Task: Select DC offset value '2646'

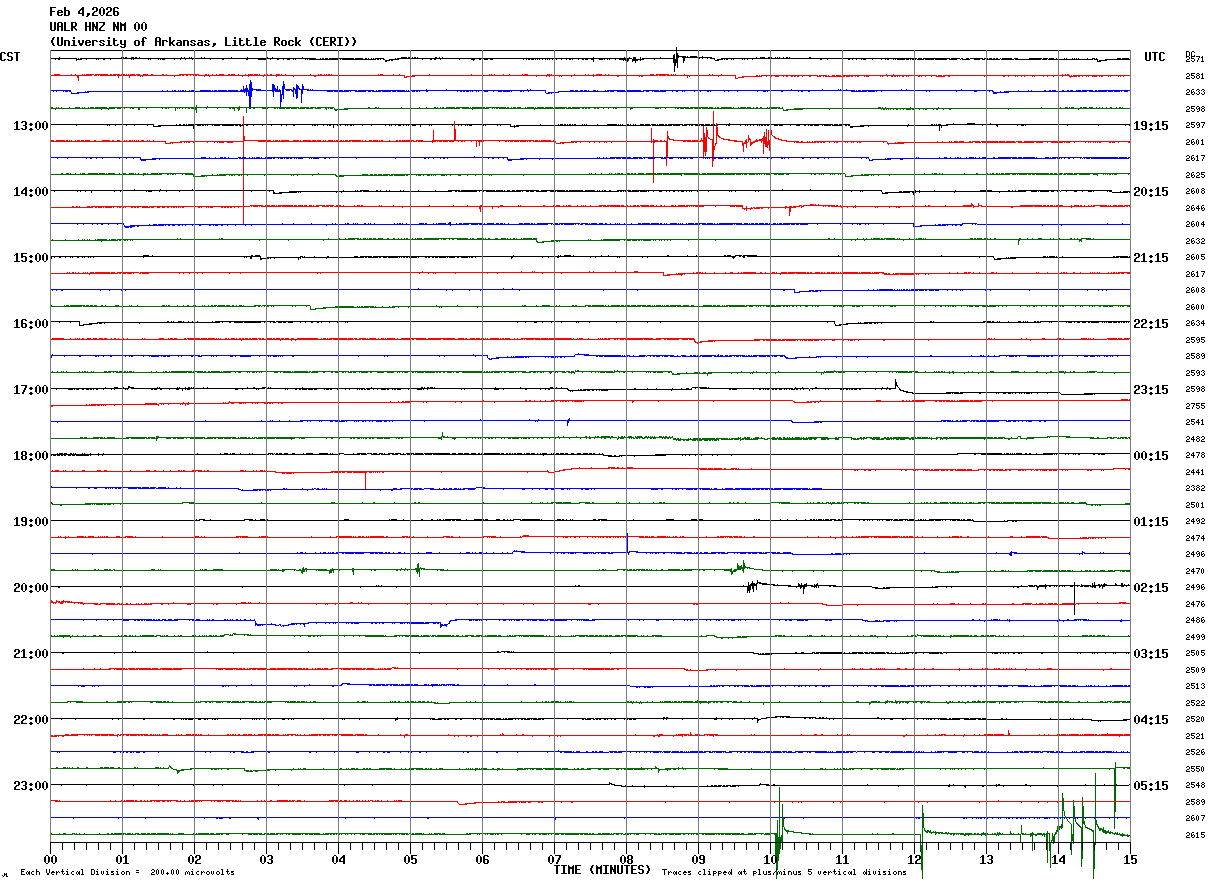Action: pyautogui.click(x=1195, y=208)
